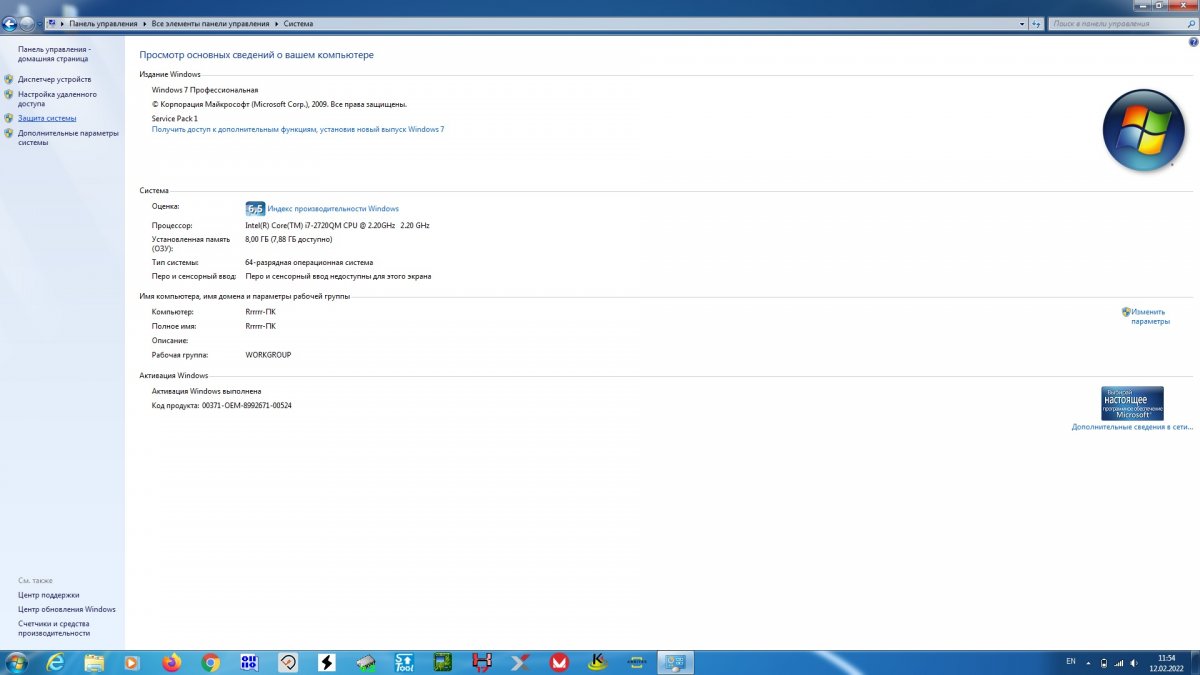Launch Google Chrome from the taskbar

(x=210, y=662)
